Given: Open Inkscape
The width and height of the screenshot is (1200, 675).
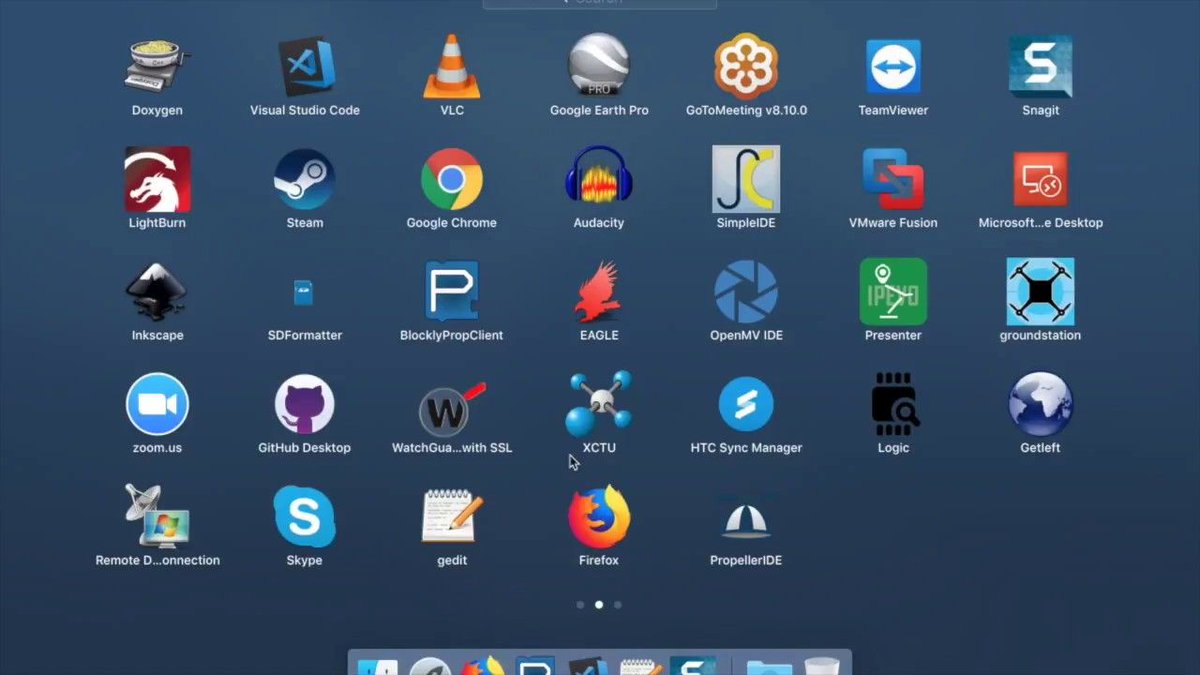Looking at the screenshot, I should coord(157,292).
